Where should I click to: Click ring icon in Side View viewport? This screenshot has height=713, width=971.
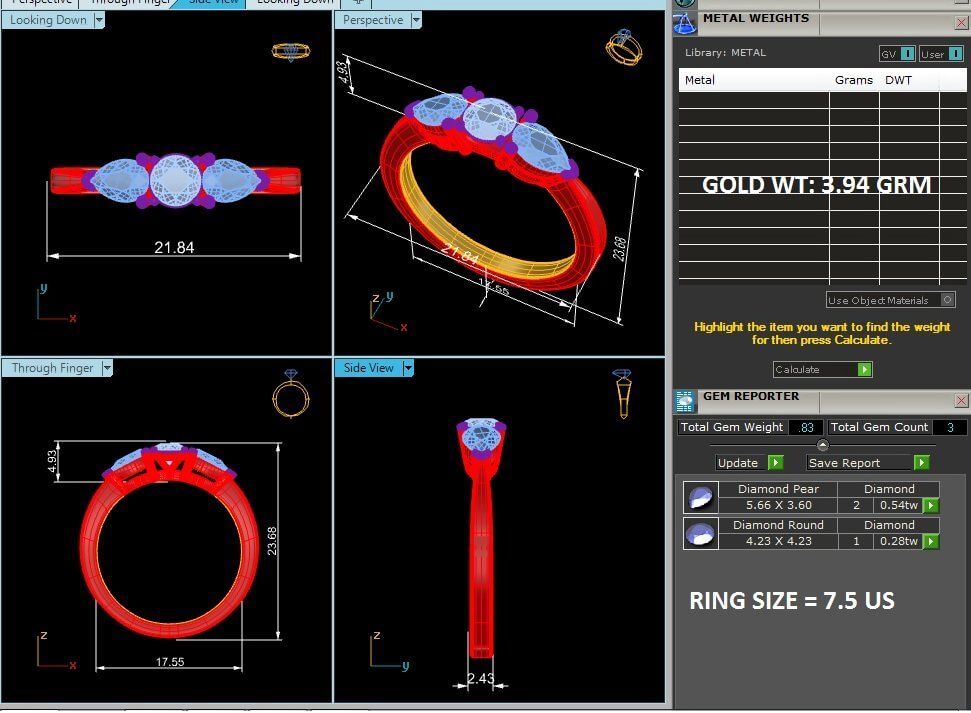tap(622, 394)
